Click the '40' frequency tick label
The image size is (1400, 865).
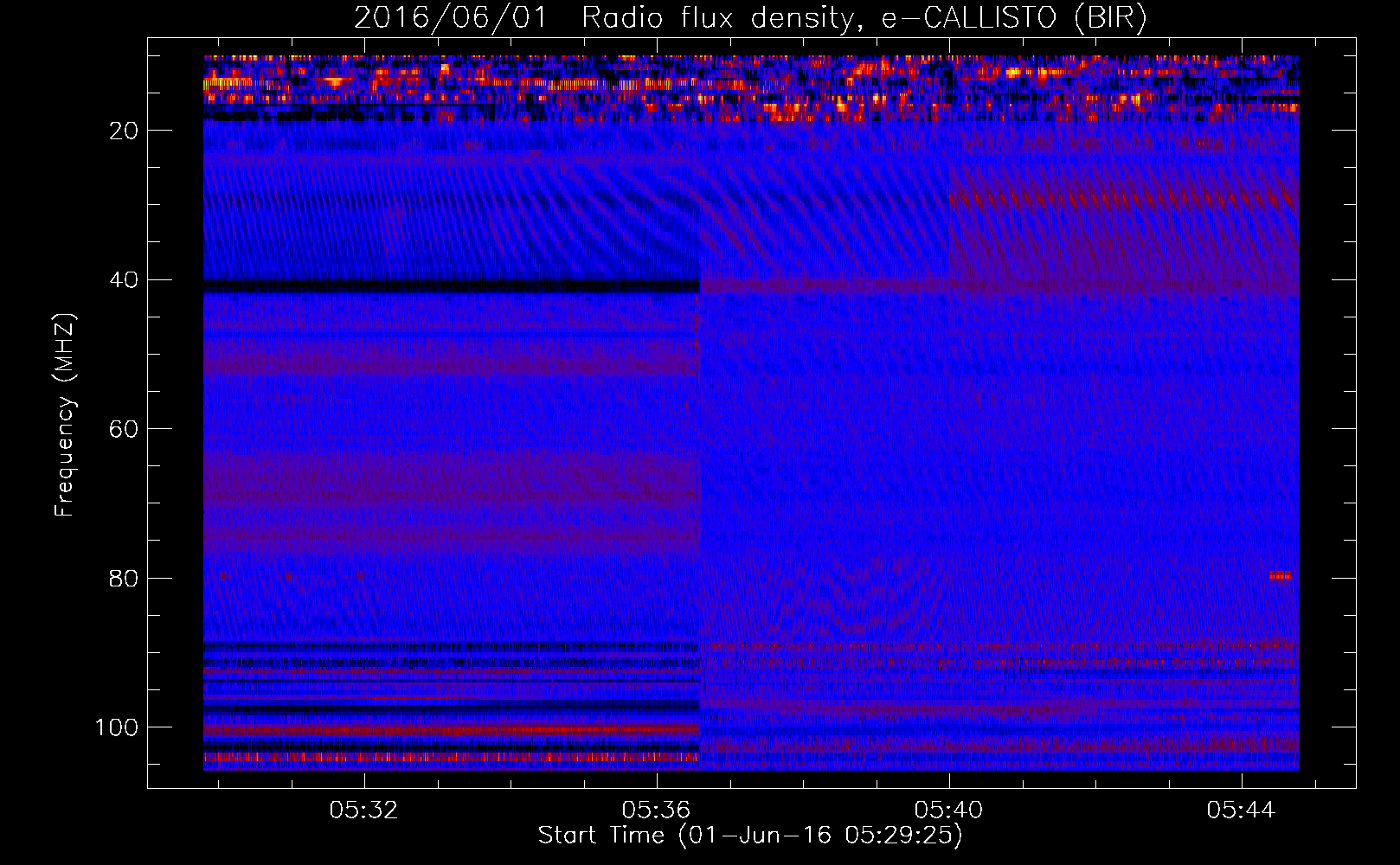pyautogui.click(x=125, y=280)
